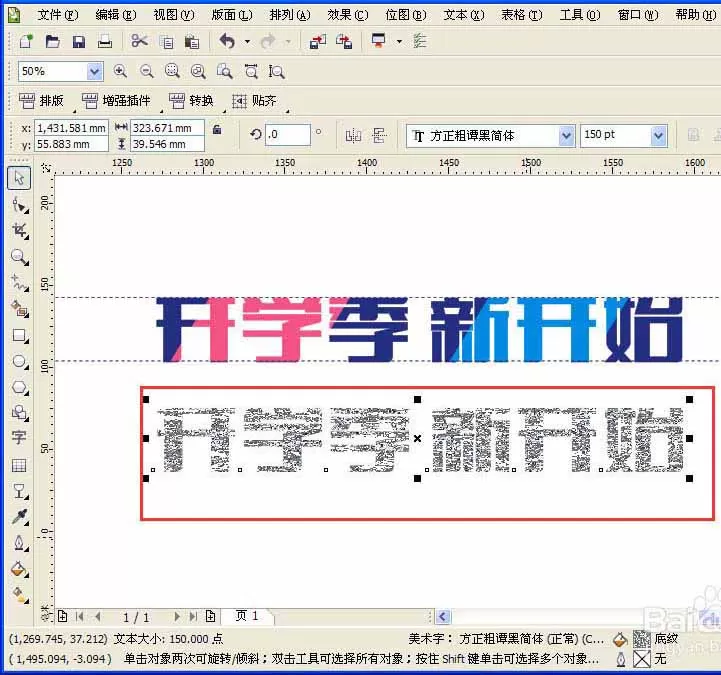Select the Crop tool

20,230
